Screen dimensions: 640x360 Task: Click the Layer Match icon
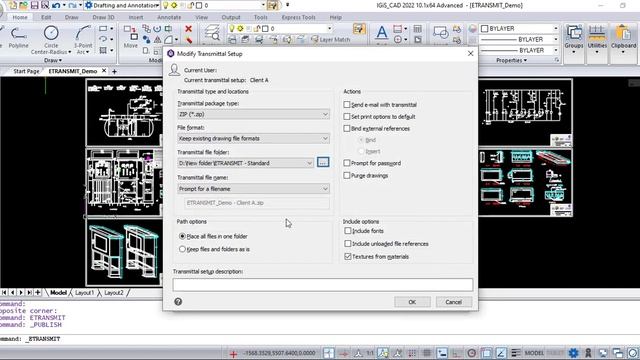click(x=331, y=40)
